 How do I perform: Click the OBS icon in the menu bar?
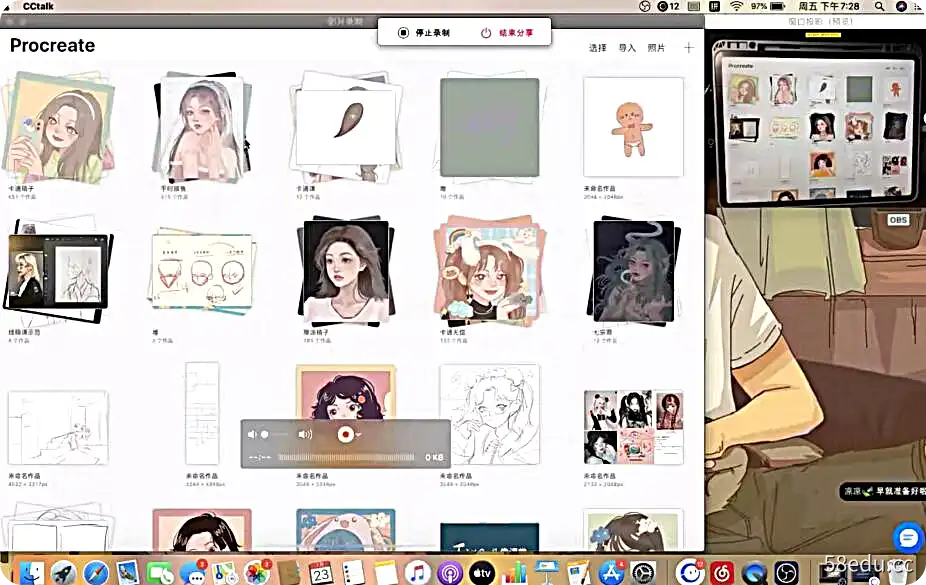point(645,6)
